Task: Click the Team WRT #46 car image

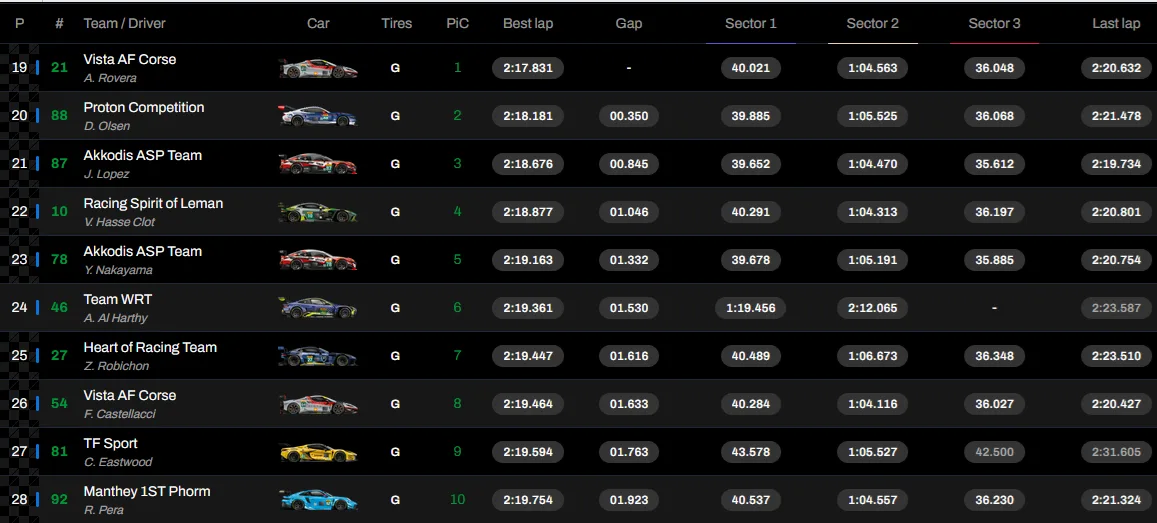Action: coord(317,308)
